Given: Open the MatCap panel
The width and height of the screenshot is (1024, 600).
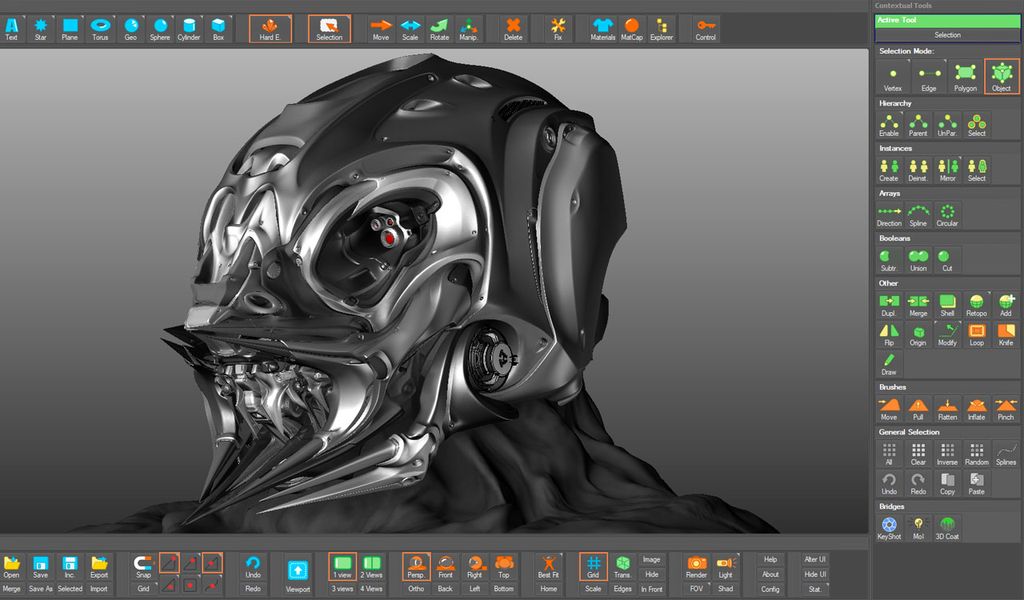Looking at the screenshot, I should click(x=631, y=23).
